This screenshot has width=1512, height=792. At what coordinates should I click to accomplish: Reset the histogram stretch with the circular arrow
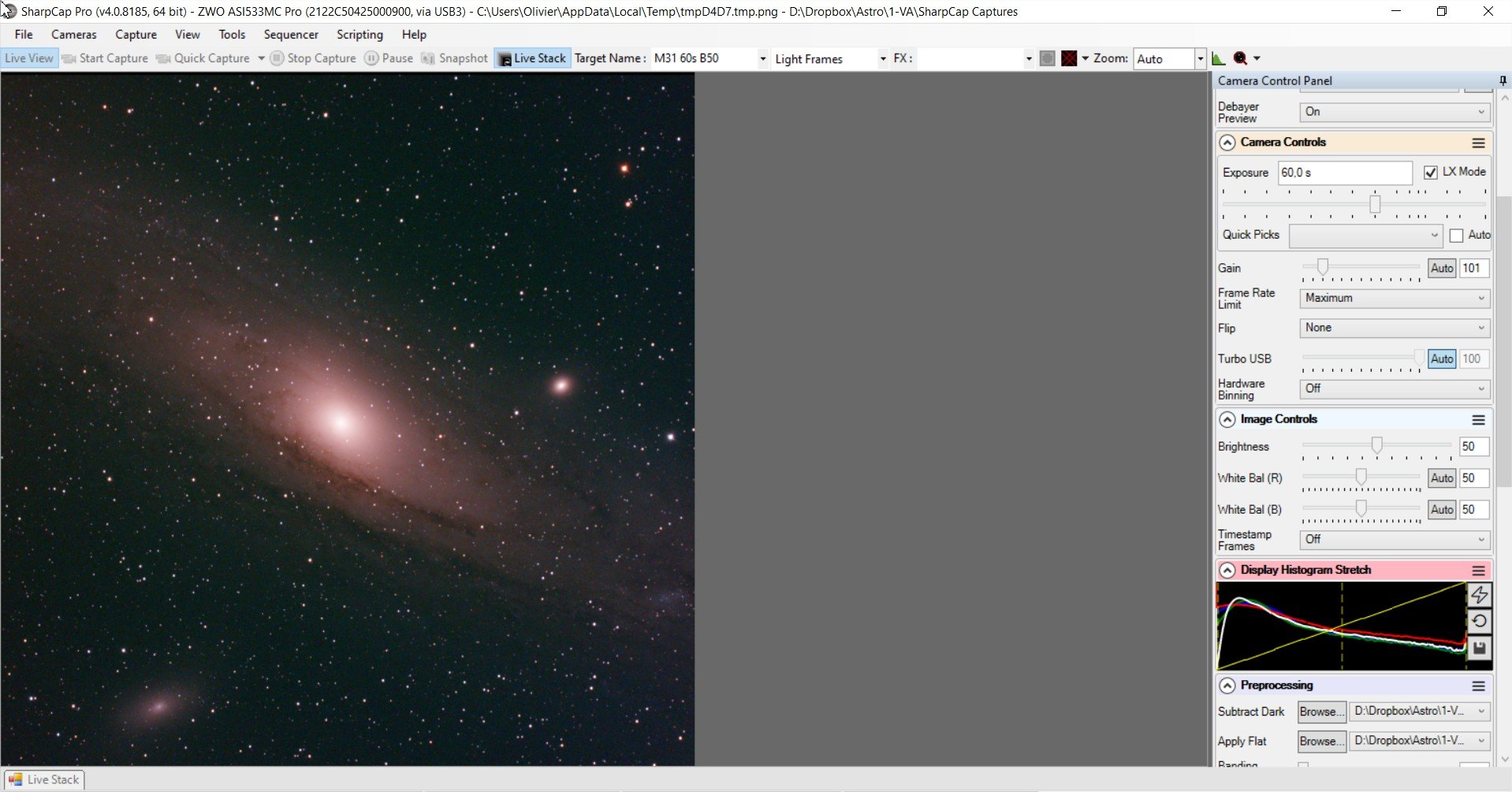(x=1479, y=621)
